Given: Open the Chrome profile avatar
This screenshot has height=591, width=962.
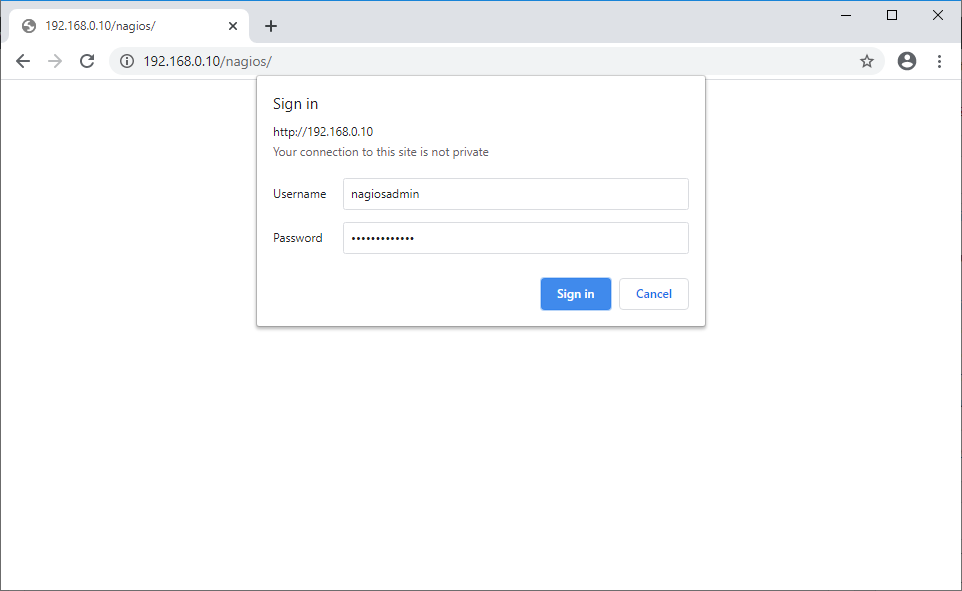Looking at the screenshot, I should click(907, 61).
